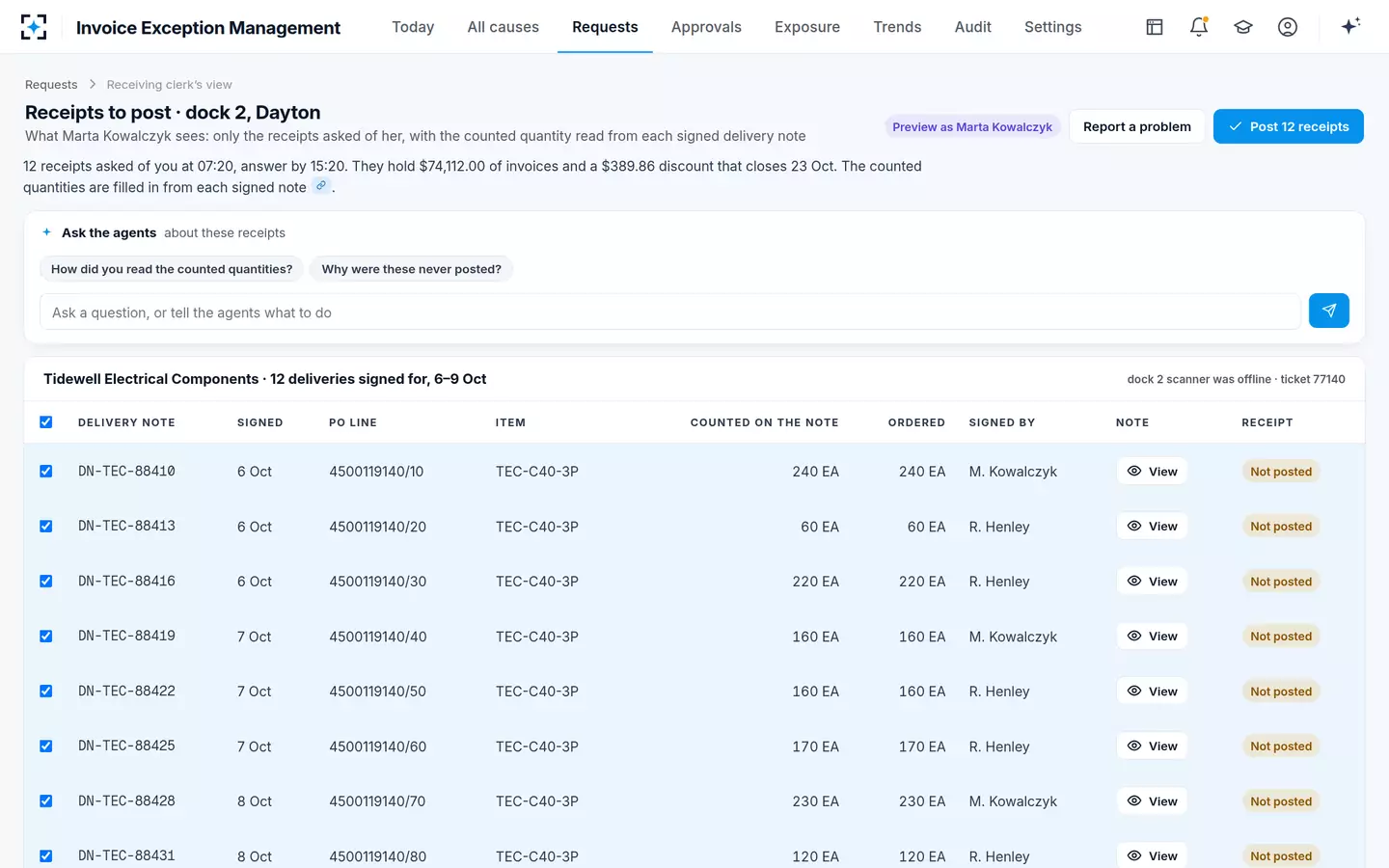Click the Invoice Exception Management logo icon

click(34, 27)
